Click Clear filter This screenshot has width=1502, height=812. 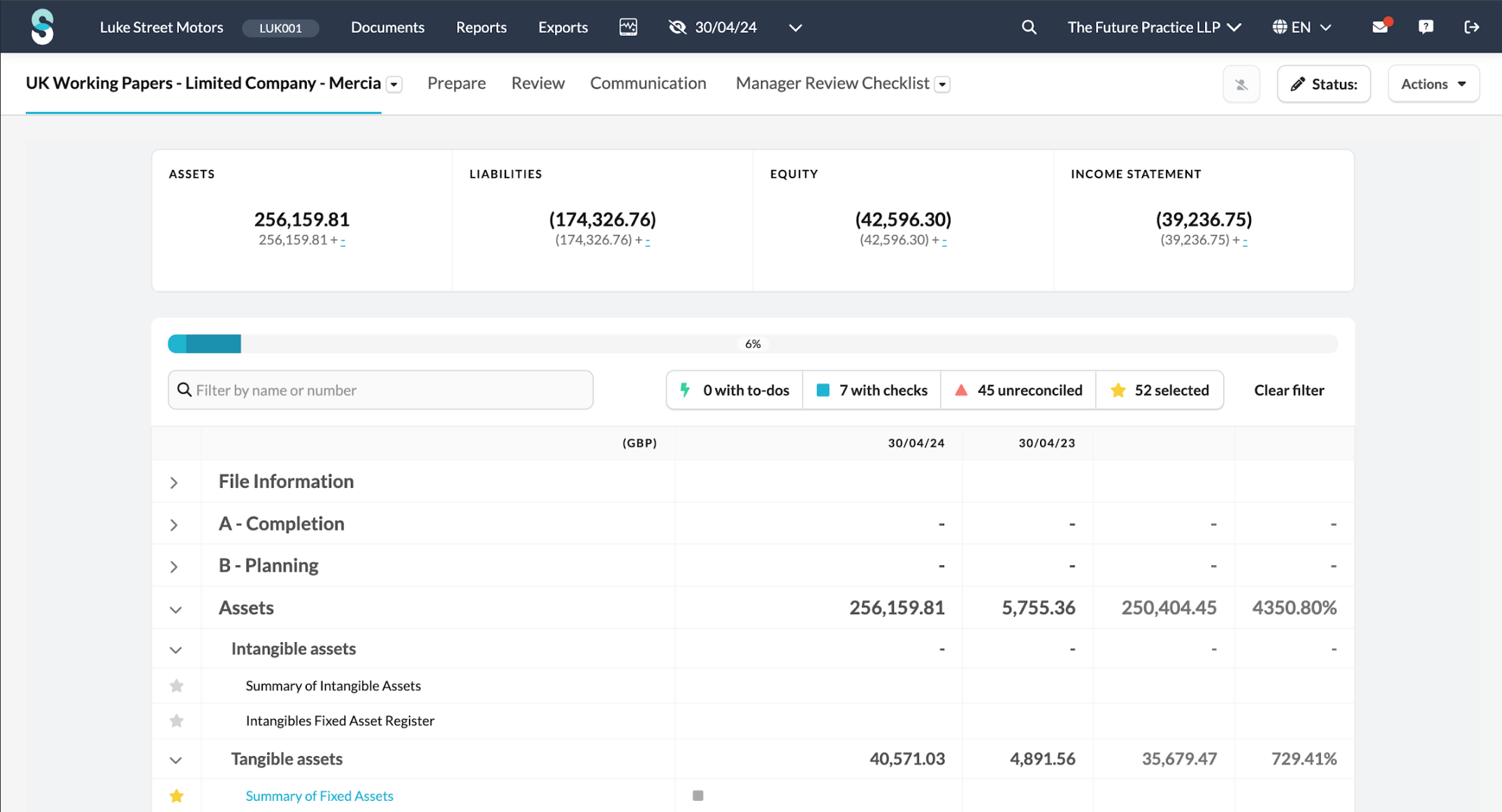click(x=1288, y=390)
